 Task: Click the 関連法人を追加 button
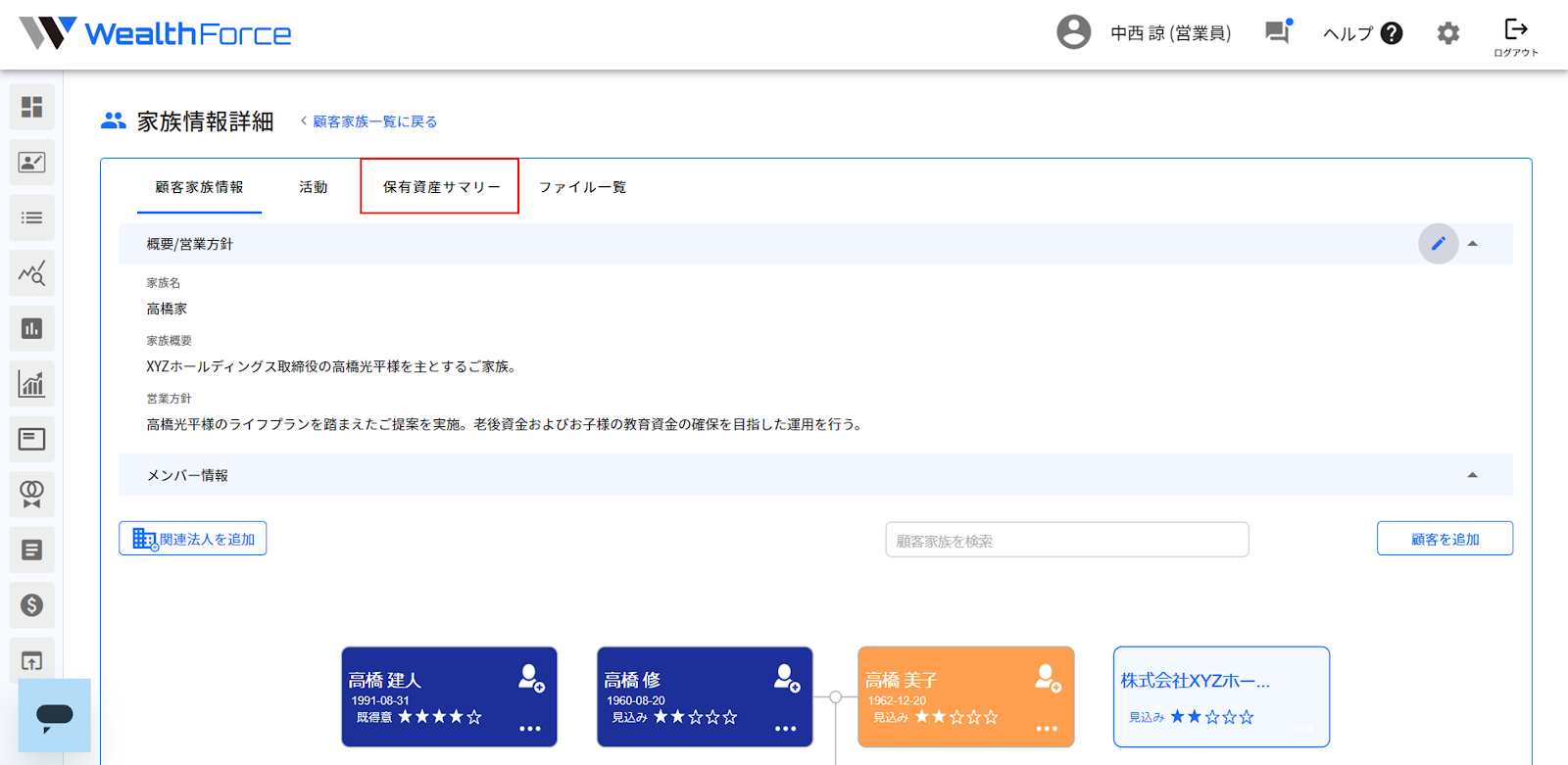pos(193,539)
